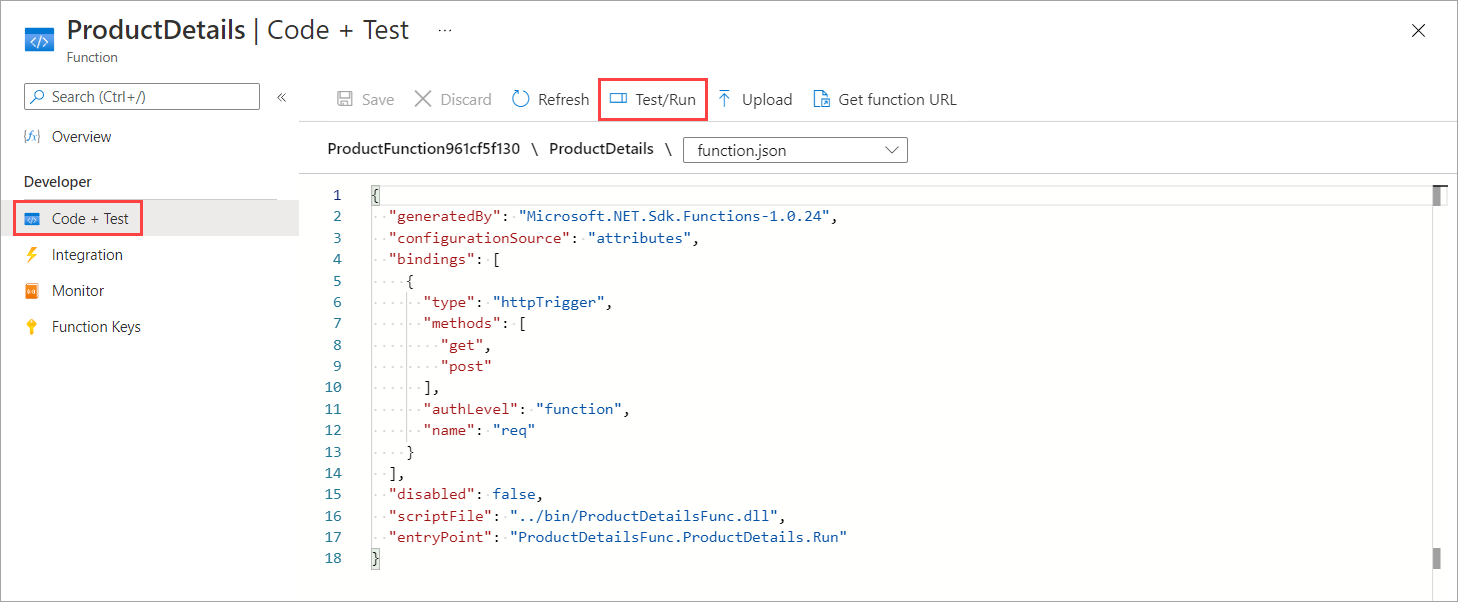The height and width of the screenshot is (602, 1458).
Task: Click the Upload arrow icon
Action: coord(725,99)
